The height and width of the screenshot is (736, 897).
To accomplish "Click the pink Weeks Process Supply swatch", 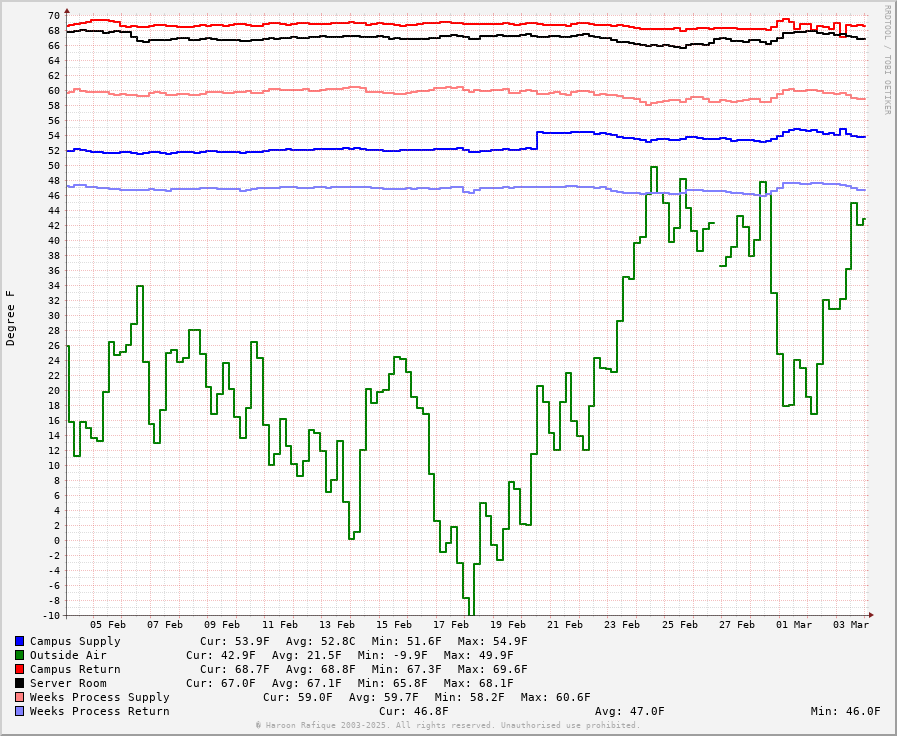I will pyautogui.click(x=19, y=697).
